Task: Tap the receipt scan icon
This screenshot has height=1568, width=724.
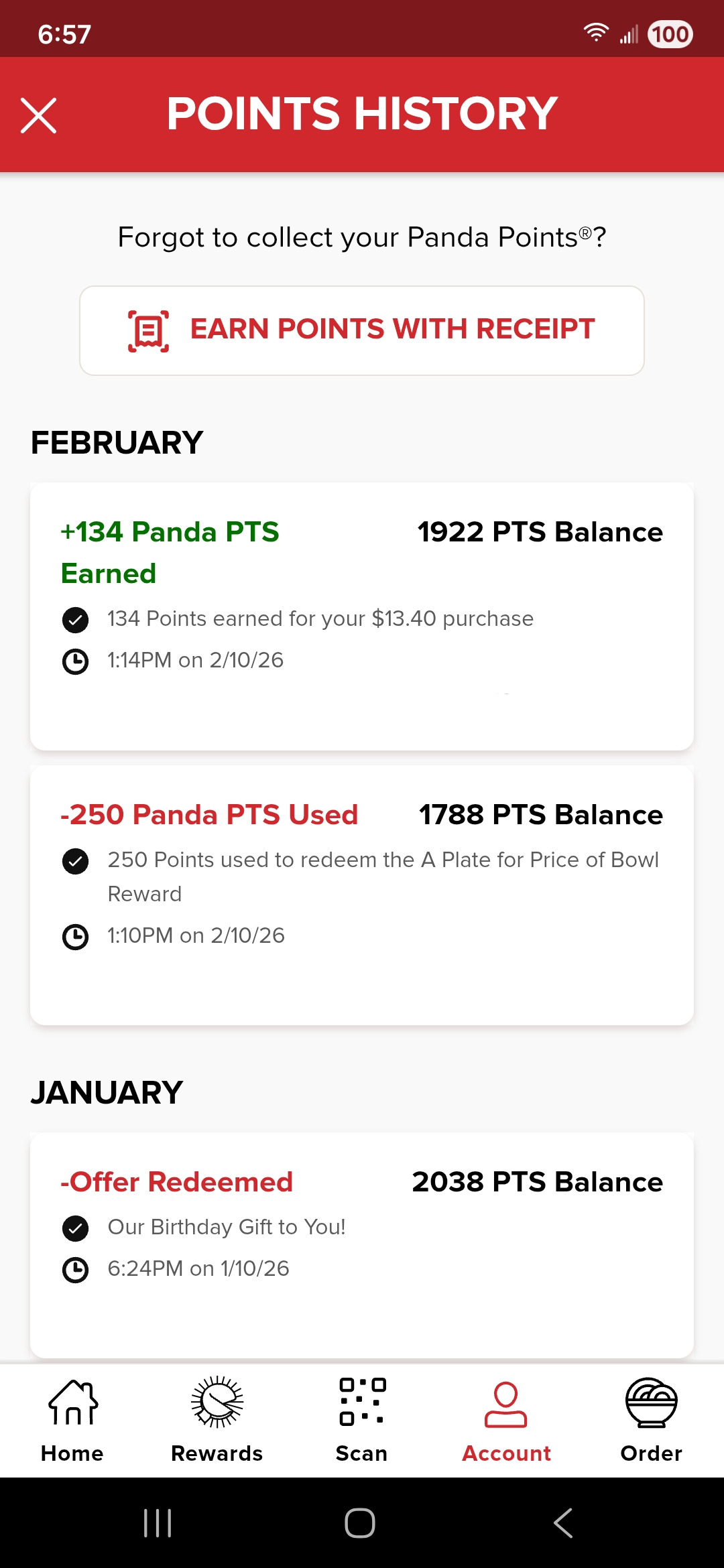Action: (x=148, y=331)
